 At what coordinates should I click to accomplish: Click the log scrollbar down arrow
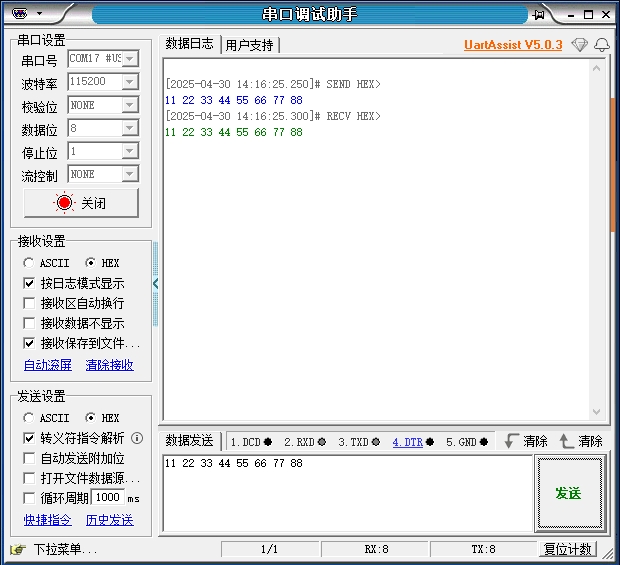[597, 412]
